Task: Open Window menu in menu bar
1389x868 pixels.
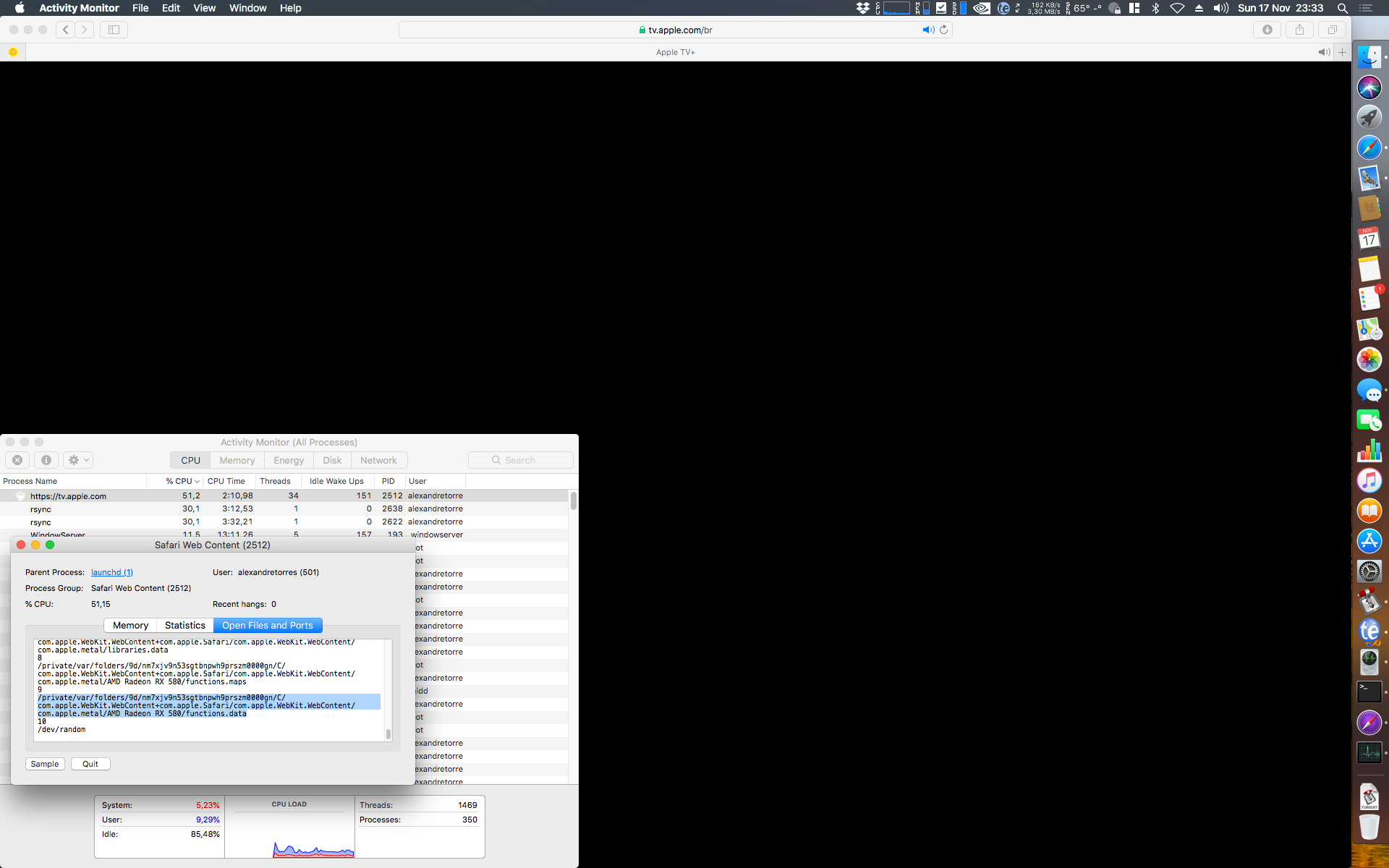Action: click(247, 8)
